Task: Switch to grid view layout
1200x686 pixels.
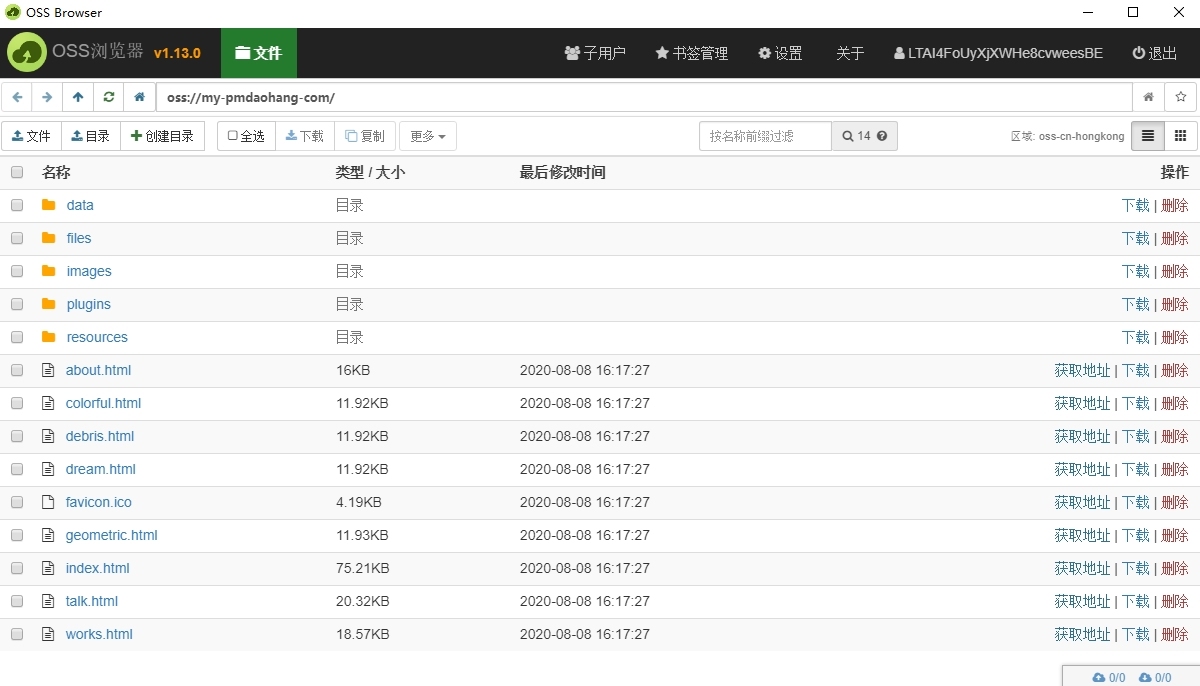Action: (x=1180, y=136)
